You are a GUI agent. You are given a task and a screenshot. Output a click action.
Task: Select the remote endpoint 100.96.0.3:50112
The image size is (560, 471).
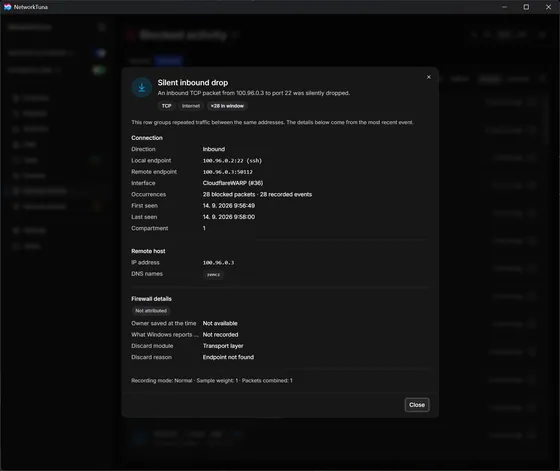[x=228, y=172]
